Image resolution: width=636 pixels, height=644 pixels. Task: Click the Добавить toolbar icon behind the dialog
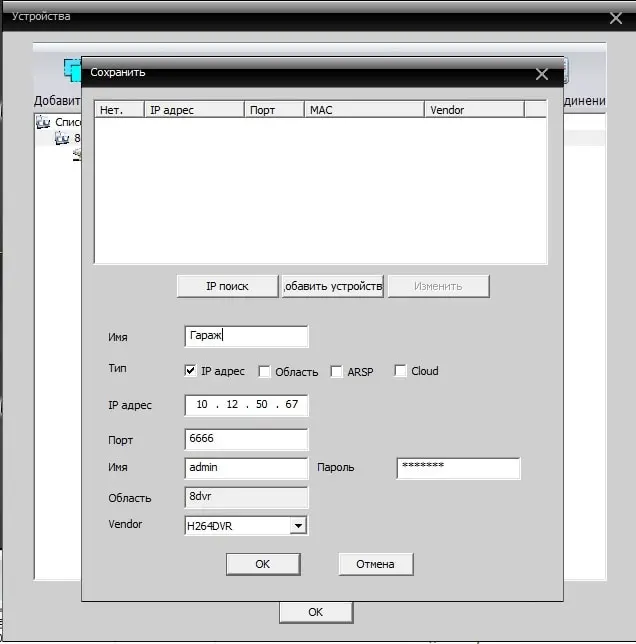70,70
